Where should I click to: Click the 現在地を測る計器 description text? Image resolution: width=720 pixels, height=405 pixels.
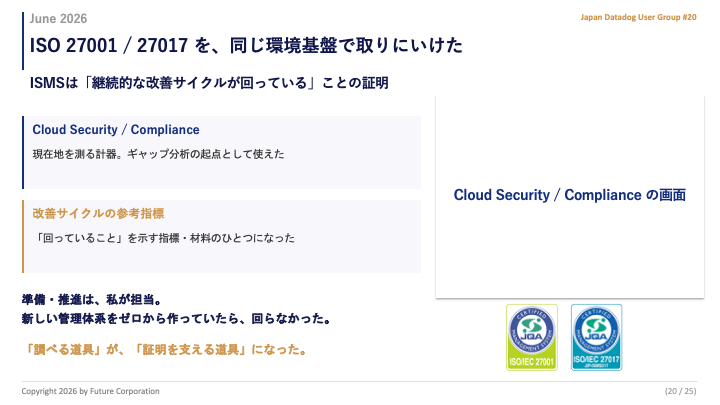158,154
